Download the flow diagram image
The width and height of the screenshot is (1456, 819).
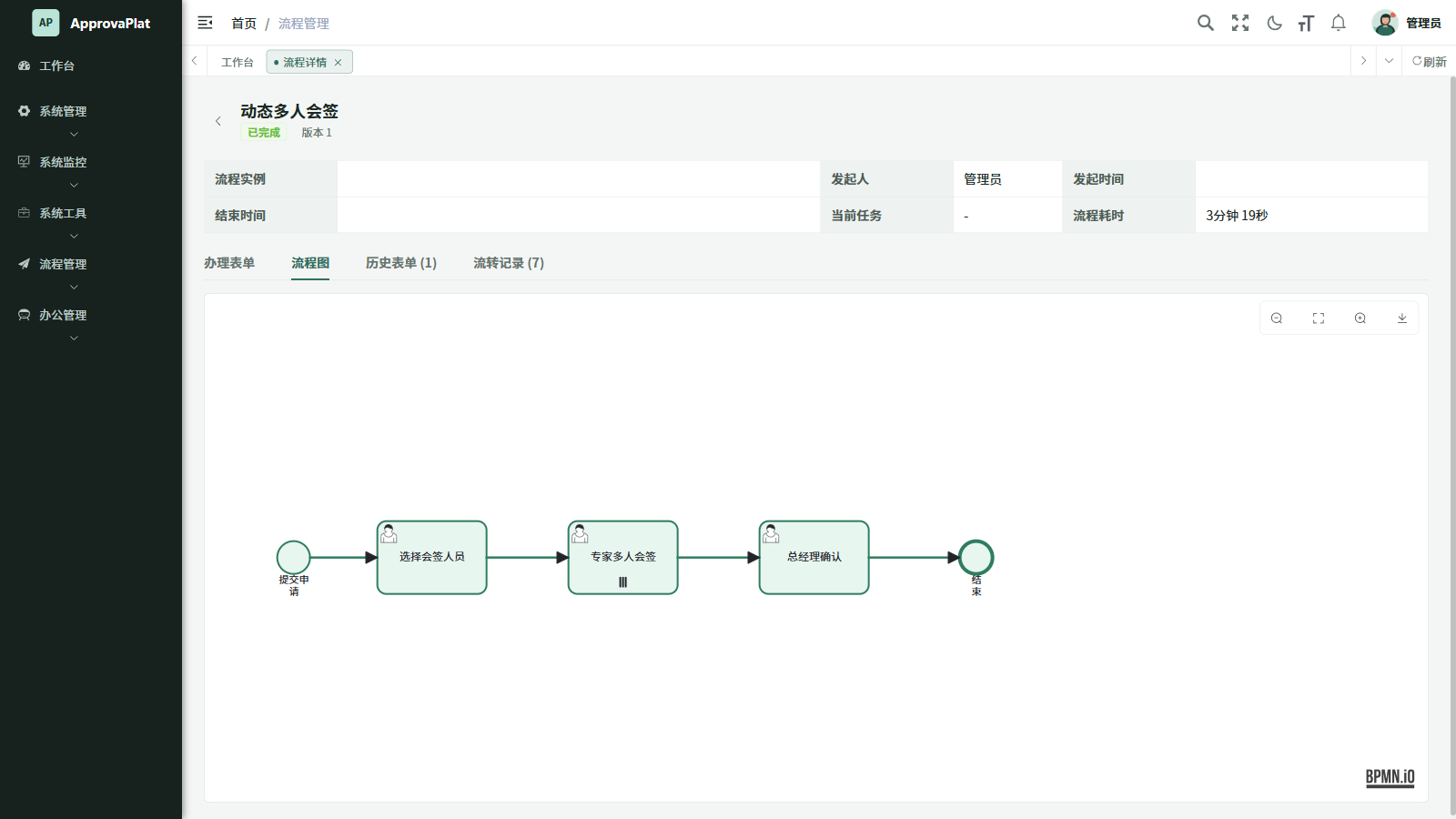pyautogui.click(x=1402, y=318)
